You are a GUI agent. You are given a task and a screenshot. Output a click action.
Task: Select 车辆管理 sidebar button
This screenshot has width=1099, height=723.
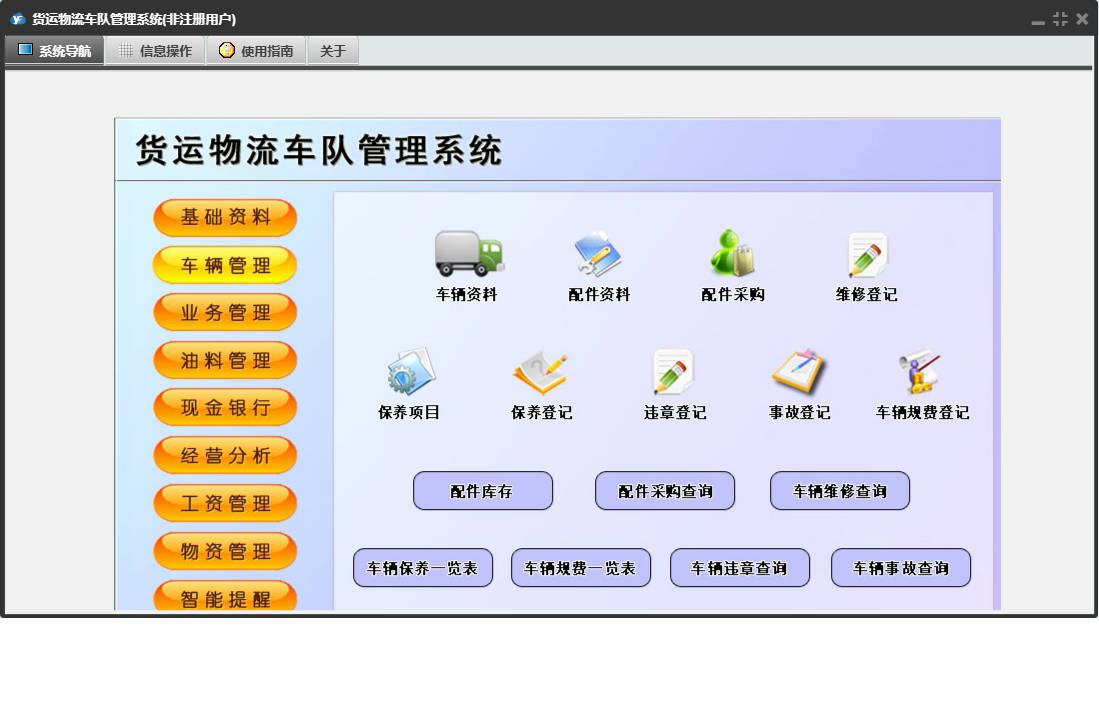pos(225,265)
